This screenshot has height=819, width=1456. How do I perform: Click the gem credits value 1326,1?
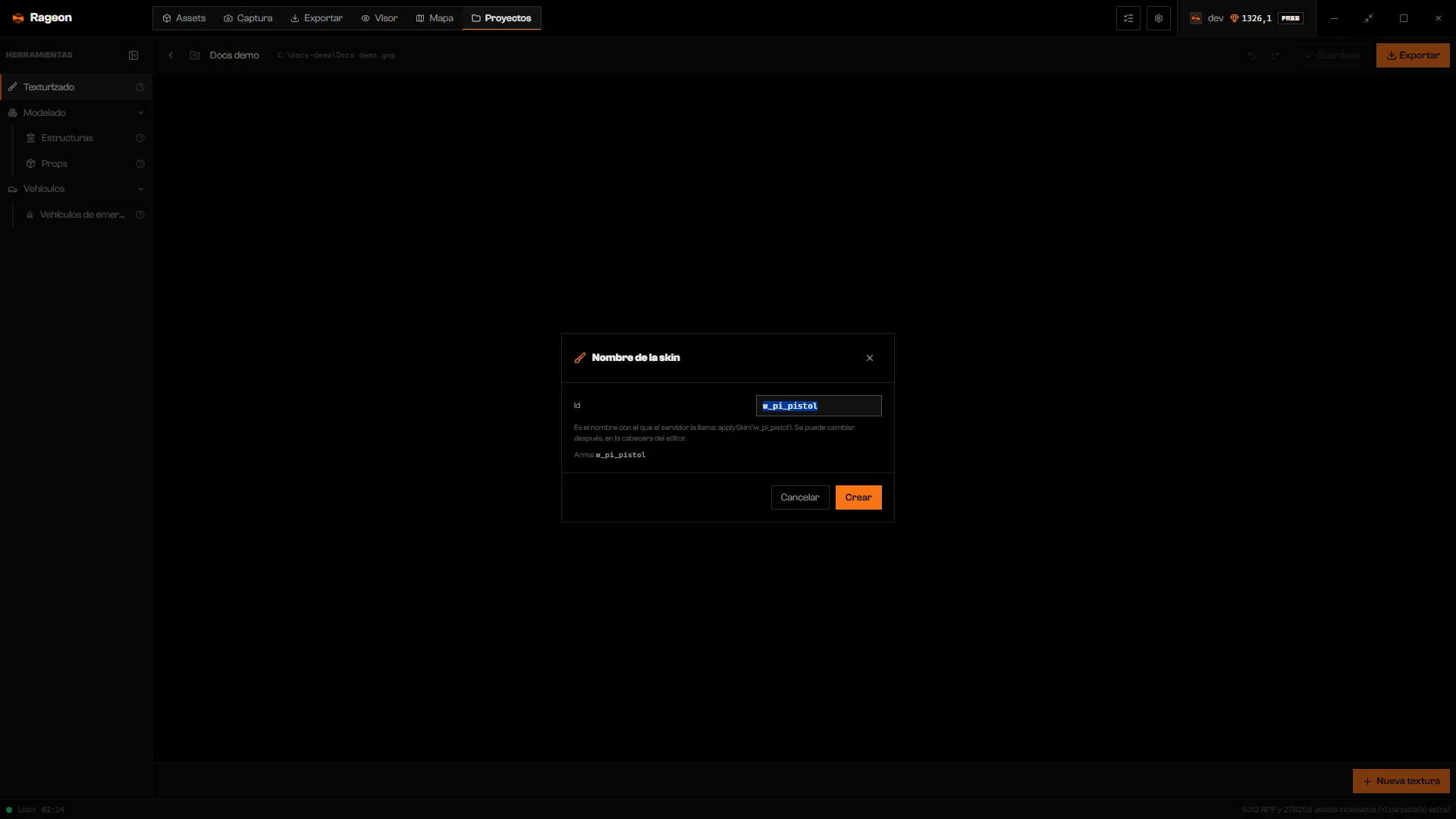(1250, 18)
